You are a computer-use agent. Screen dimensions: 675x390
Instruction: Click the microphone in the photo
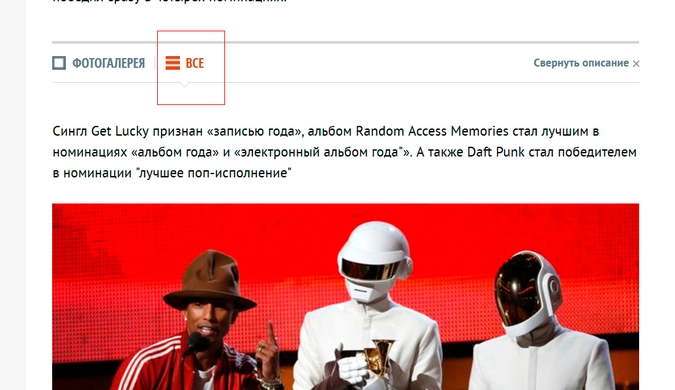196,343
